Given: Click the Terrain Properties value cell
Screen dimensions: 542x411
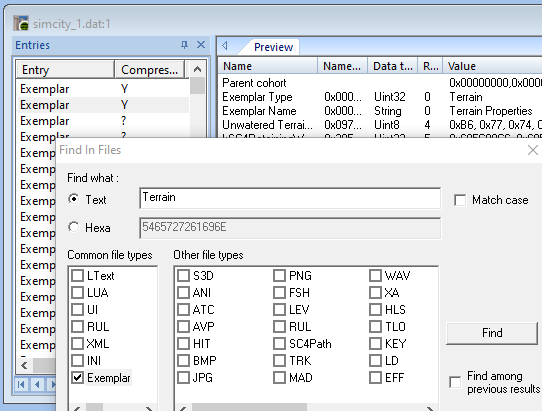Looking at the screenshot, I should pos(490,111).
